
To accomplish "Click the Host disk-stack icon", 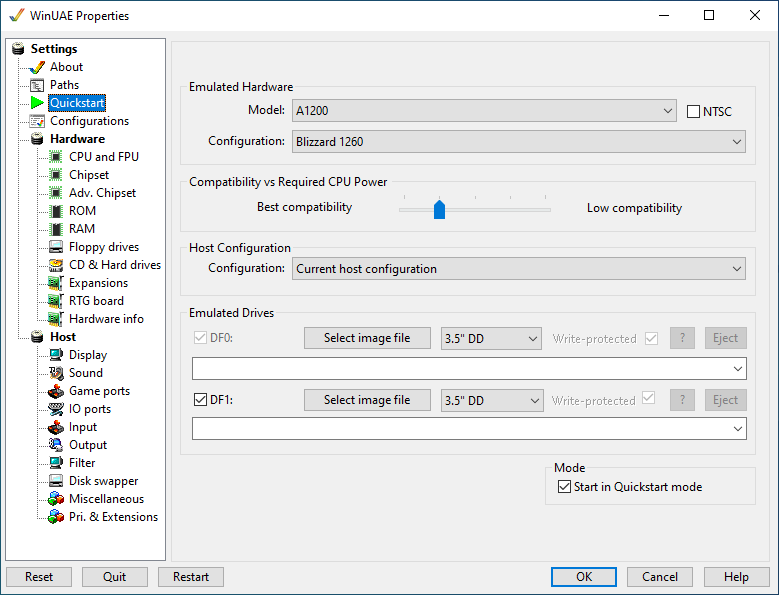I will (x=37, y=337).
